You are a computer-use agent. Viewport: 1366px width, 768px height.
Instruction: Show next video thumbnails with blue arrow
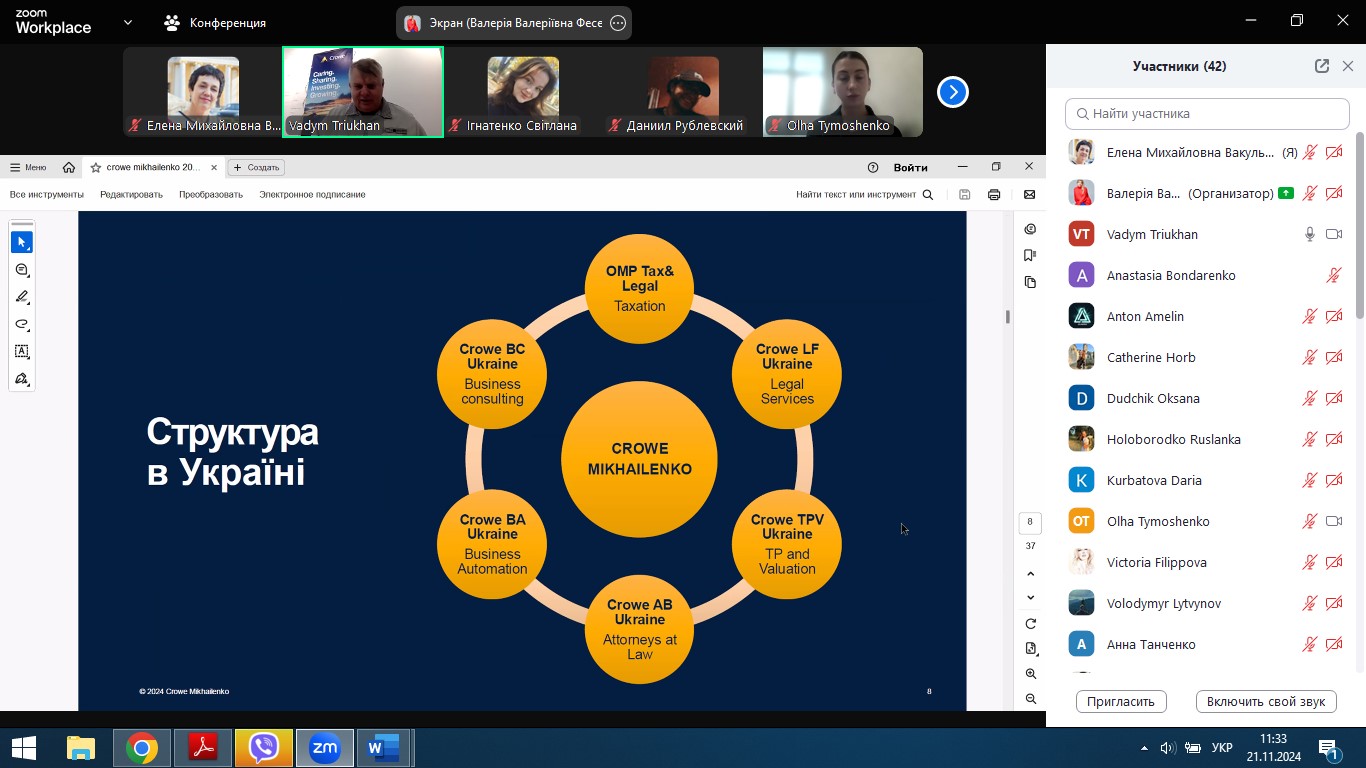point(953,92)
